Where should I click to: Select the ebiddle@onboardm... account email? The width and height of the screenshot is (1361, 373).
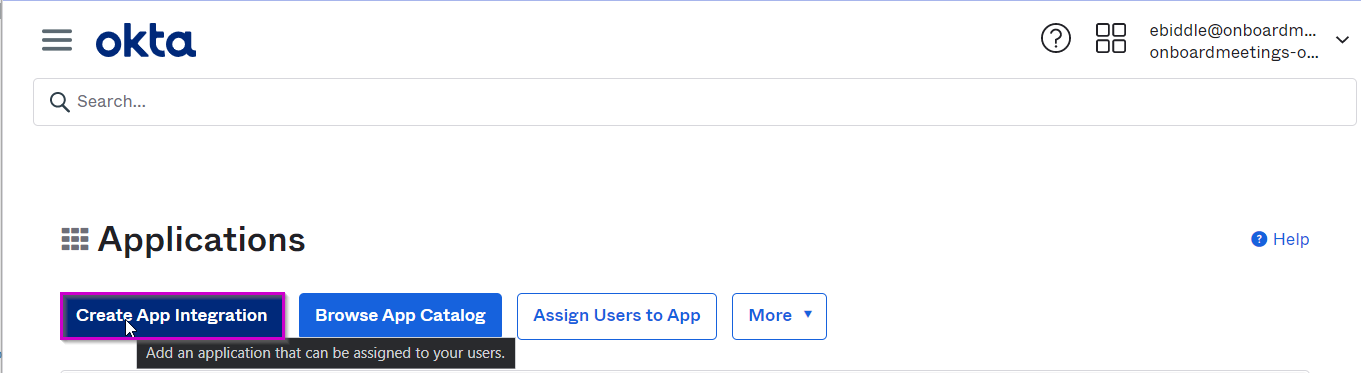tap(1233, 31)
